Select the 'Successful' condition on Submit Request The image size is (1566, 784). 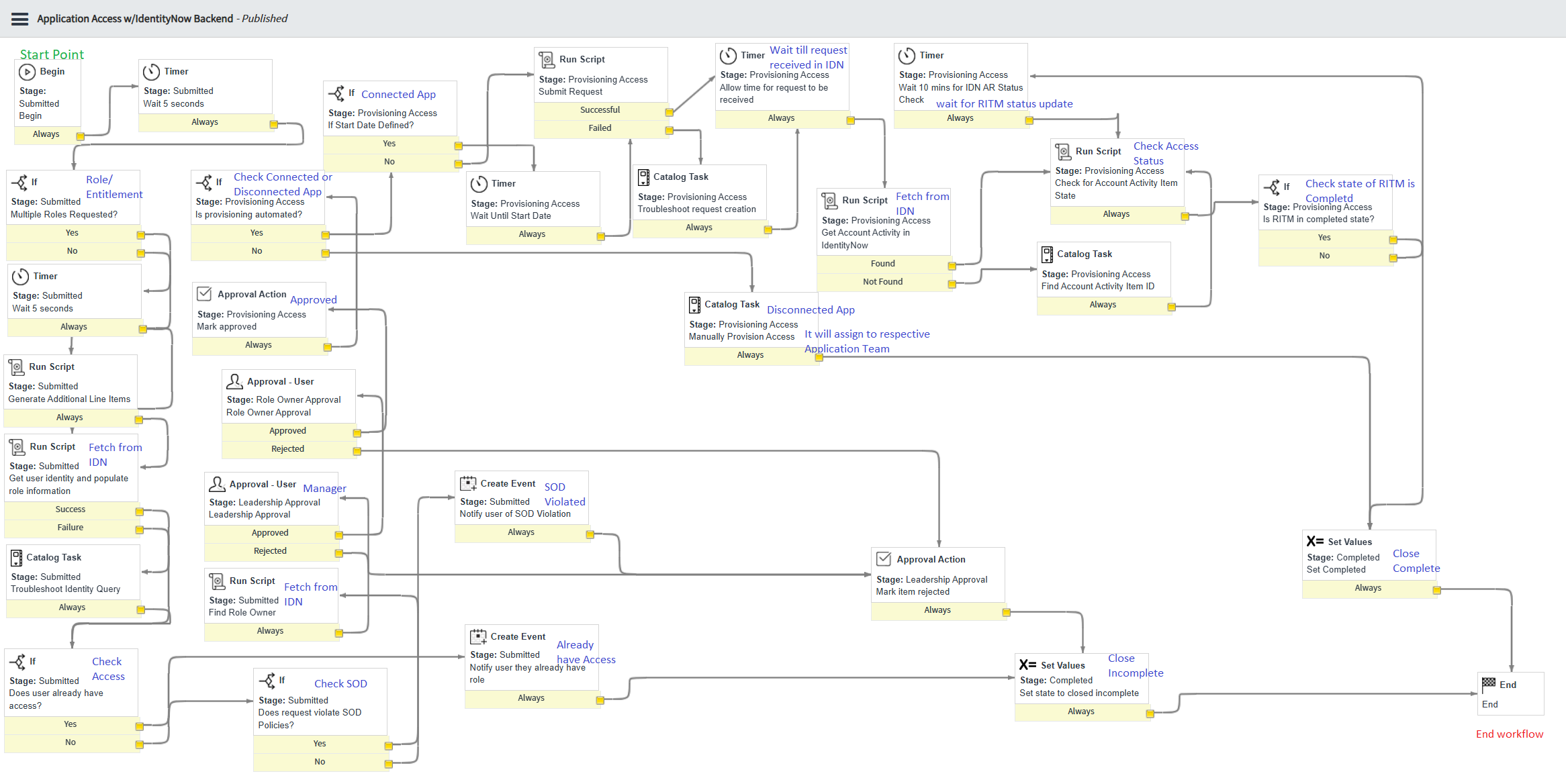coord(600,110)
